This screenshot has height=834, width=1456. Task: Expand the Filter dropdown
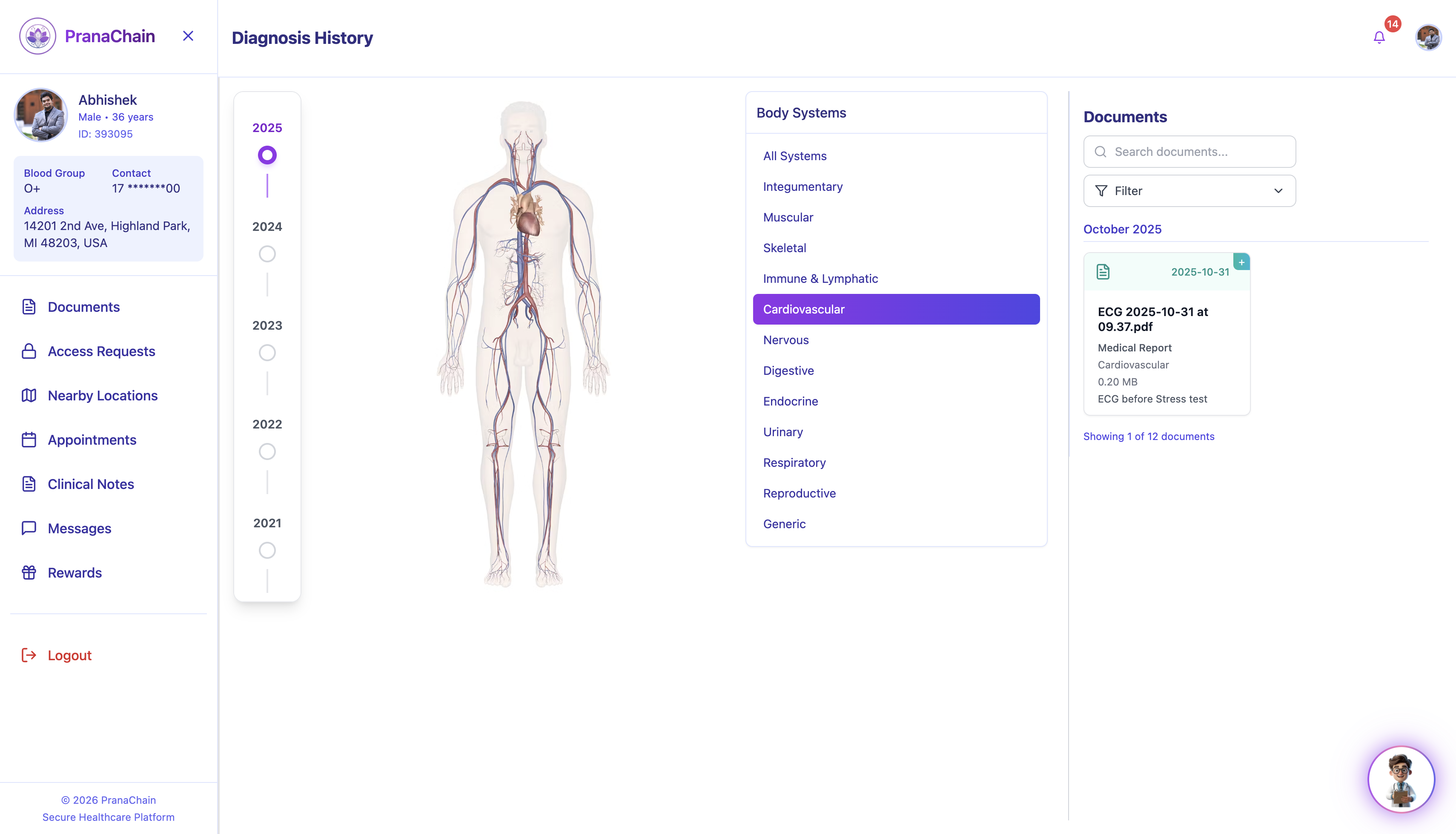(1189, 191)
